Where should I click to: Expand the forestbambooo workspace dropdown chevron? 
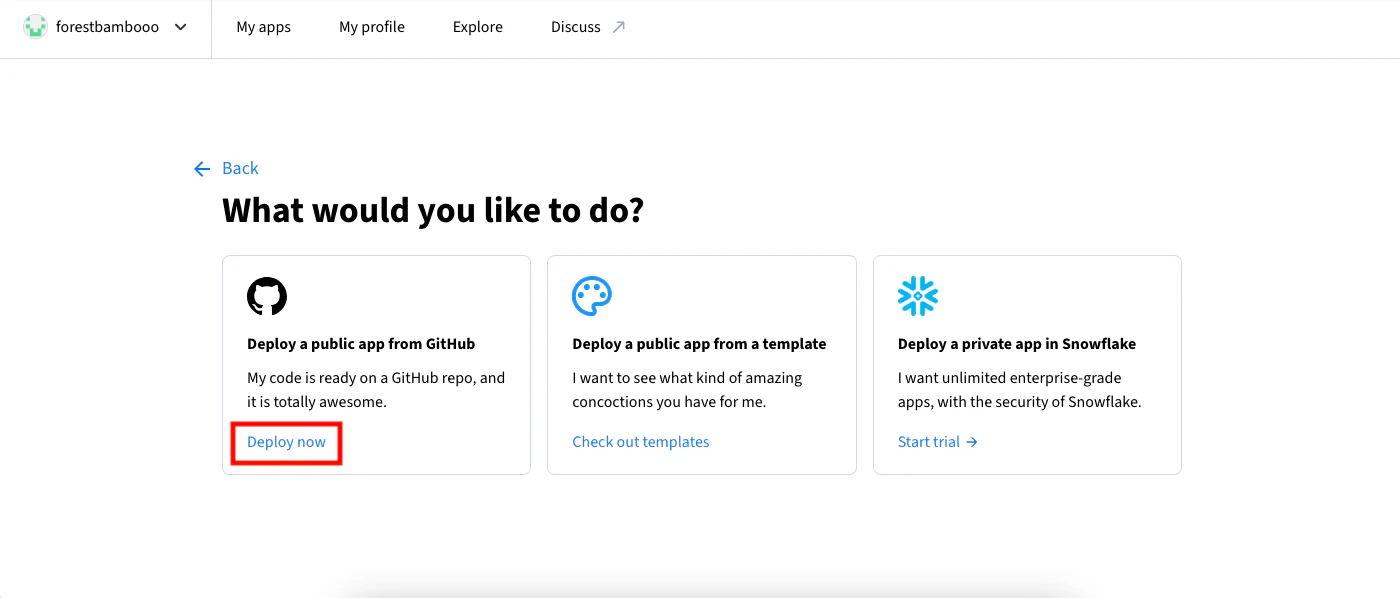181,27
